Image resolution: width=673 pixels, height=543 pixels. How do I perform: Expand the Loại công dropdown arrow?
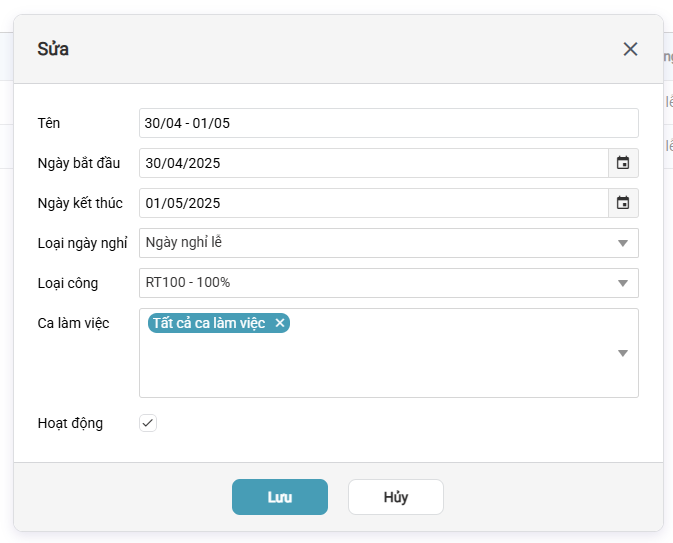[x=622, y=283]
